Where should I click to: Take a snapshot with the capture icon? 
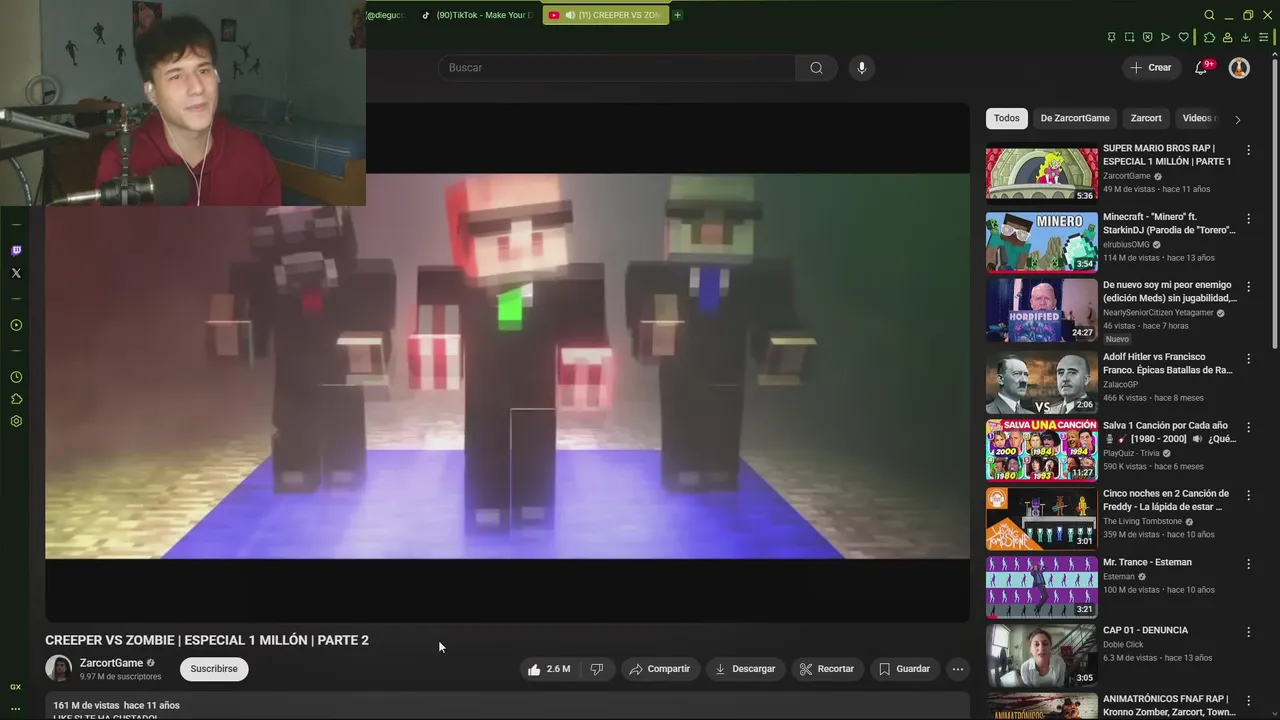(1129, 37)
